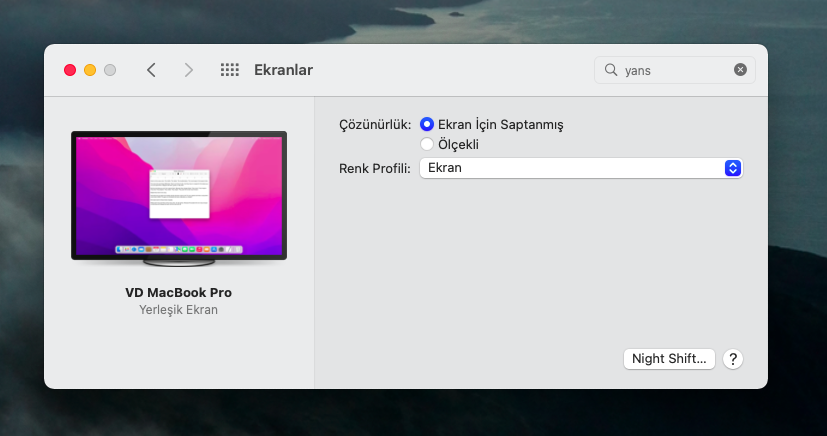
Task: Minimize window using yellow button
Action: click(90, 70)
